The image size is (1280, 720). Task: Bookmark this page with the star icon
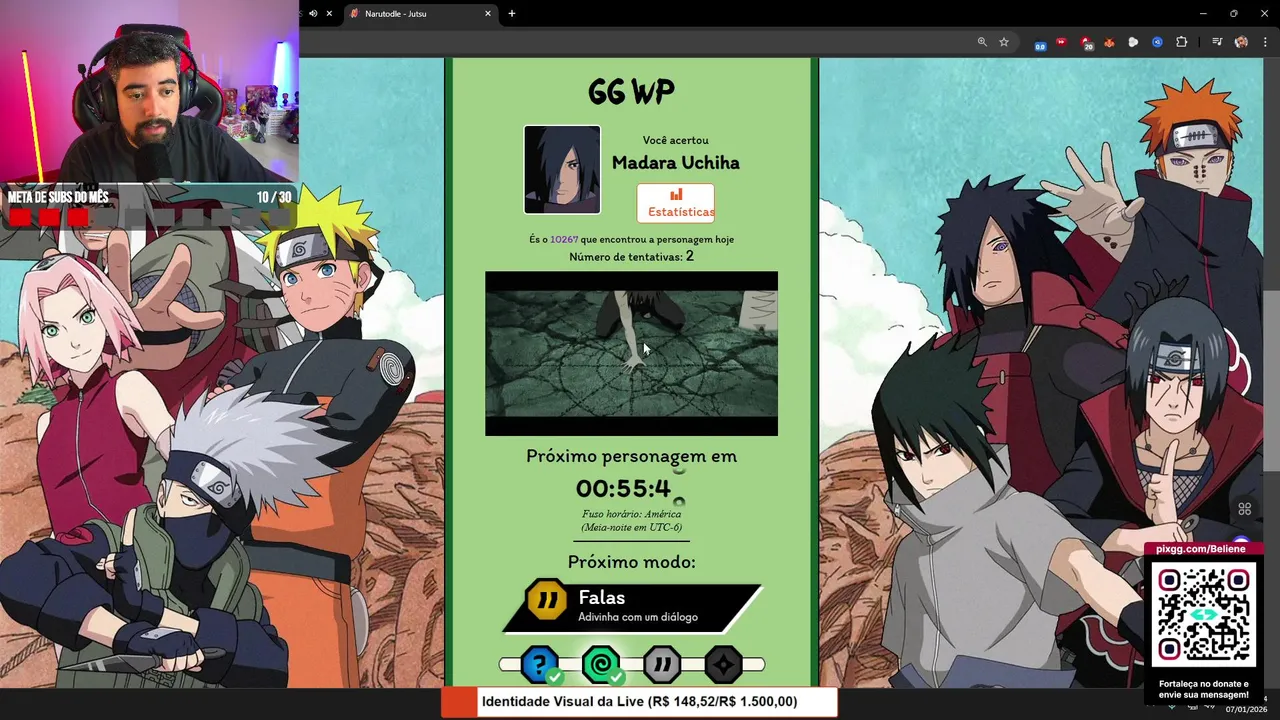coord(1004,42)
